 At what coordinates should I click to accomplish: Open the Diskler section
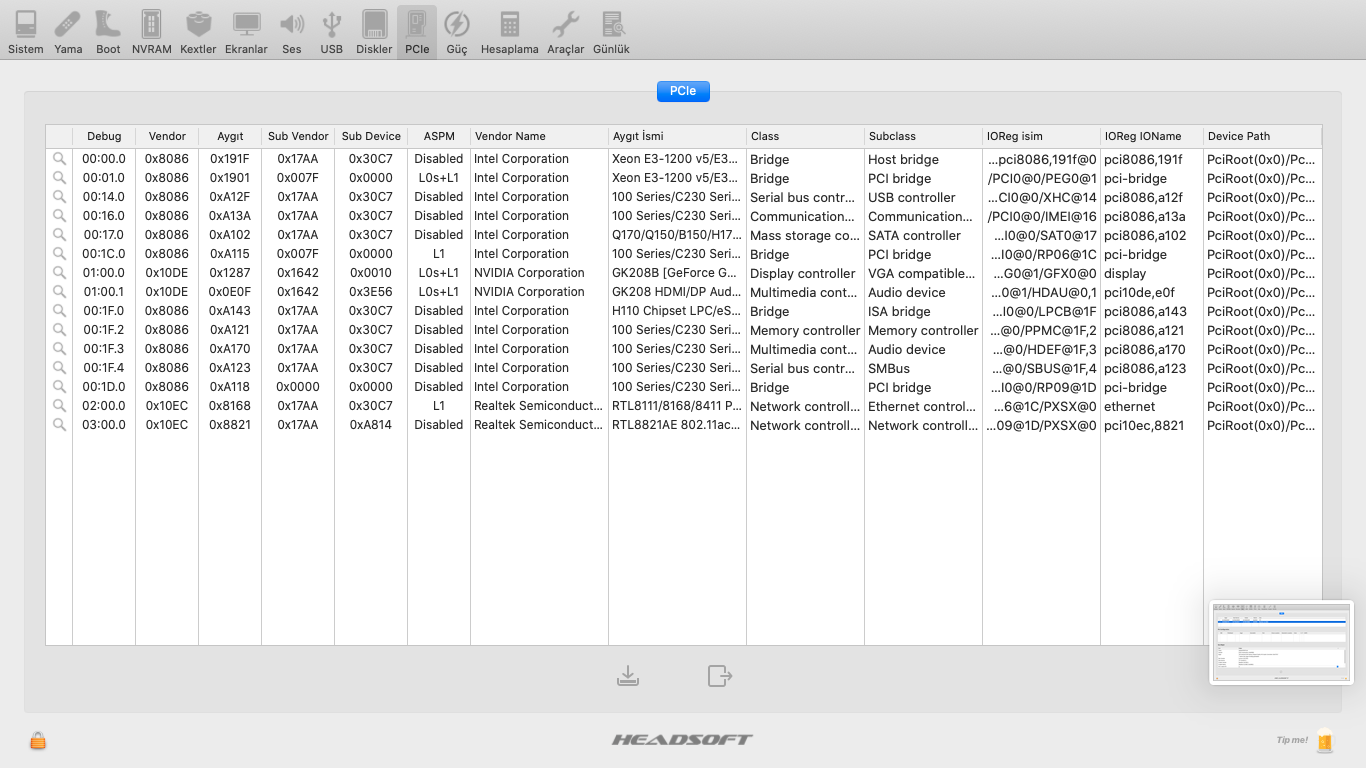(x=374, y=31)
